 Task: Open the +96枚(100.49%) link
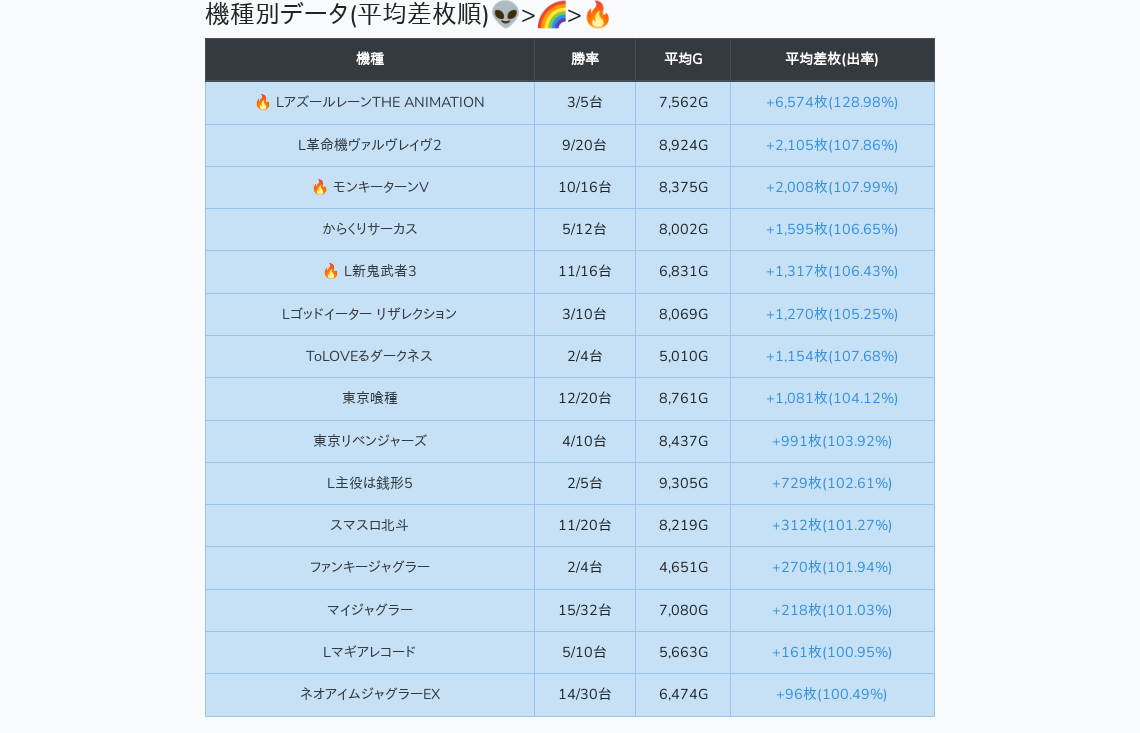point(832,694)
